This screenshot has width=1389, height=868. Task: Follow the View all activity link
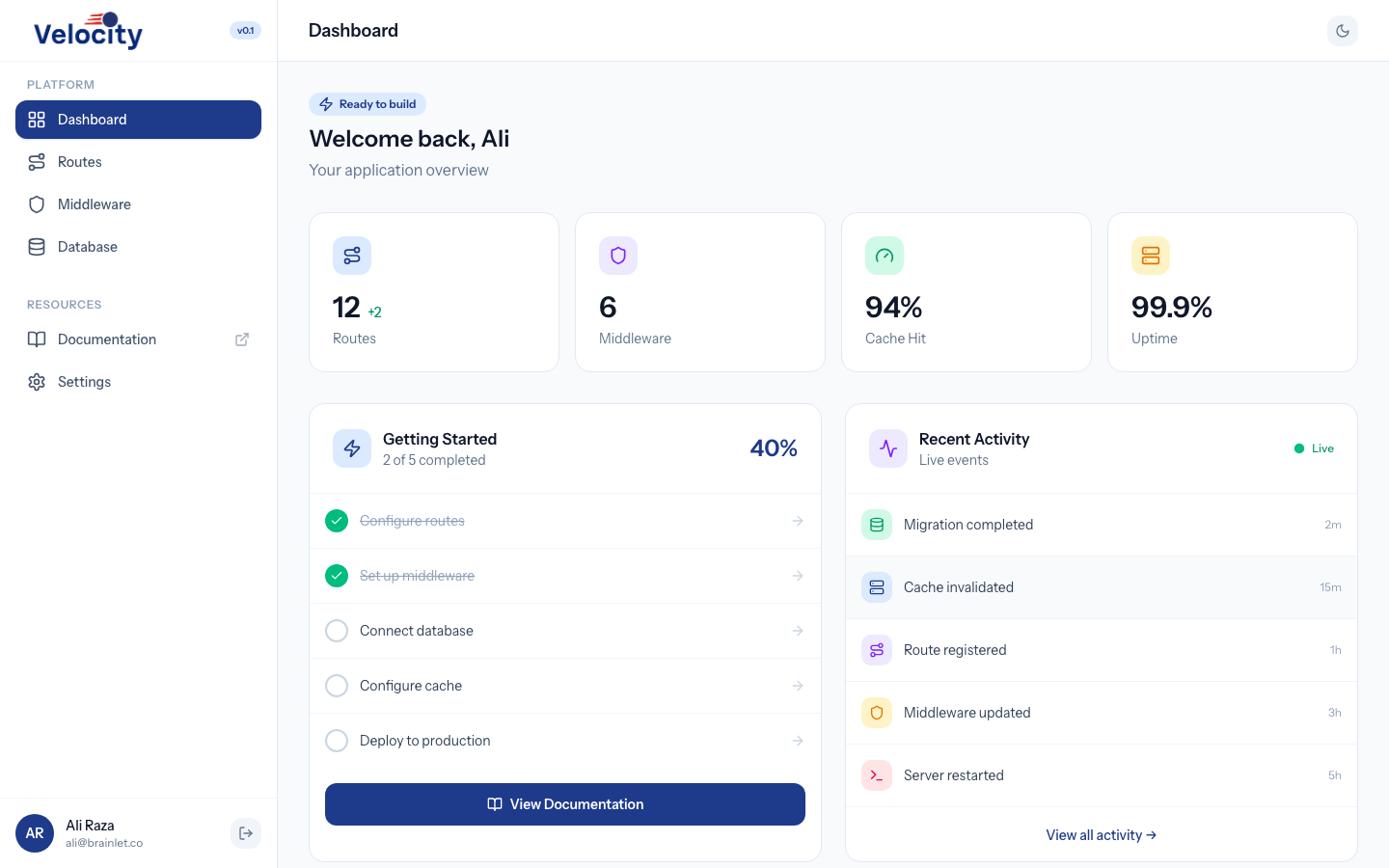(x=1101, y=834)
